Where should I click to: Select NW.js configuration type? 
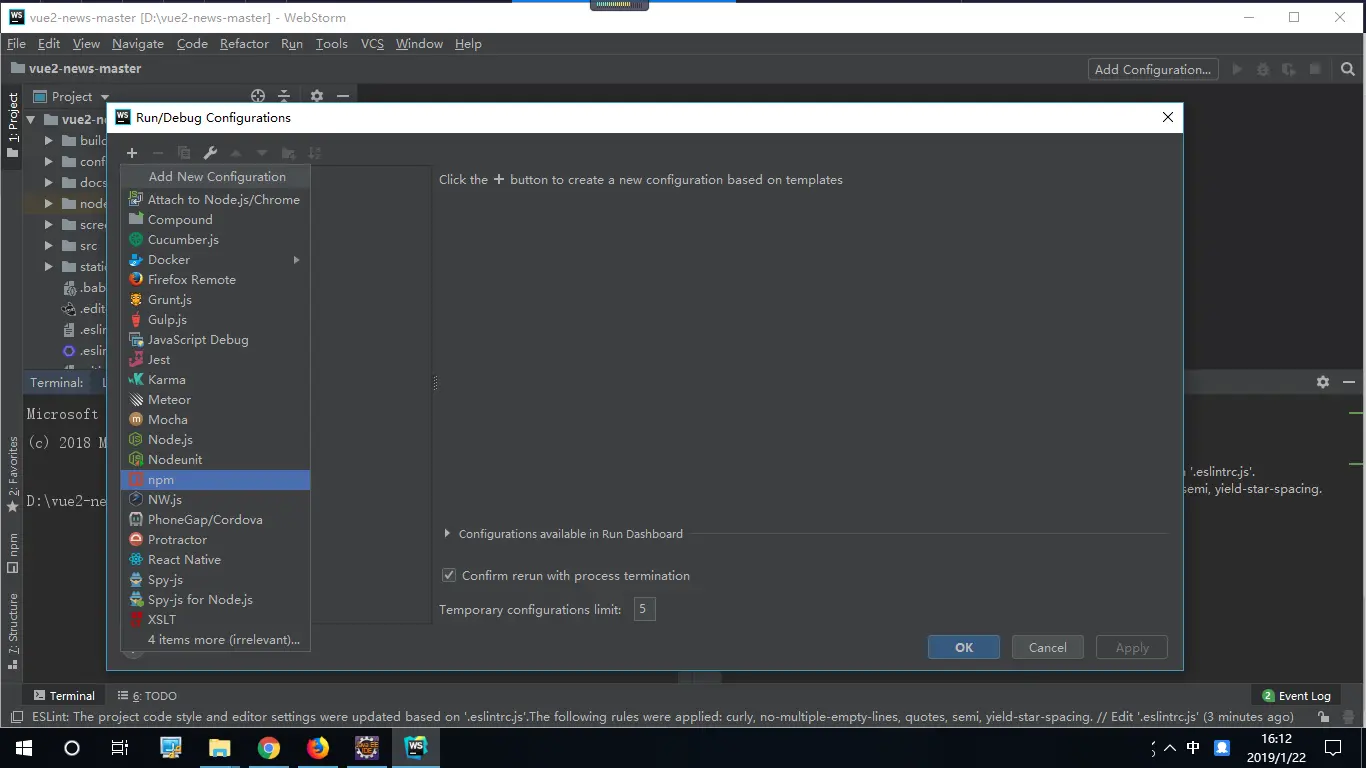215,499
